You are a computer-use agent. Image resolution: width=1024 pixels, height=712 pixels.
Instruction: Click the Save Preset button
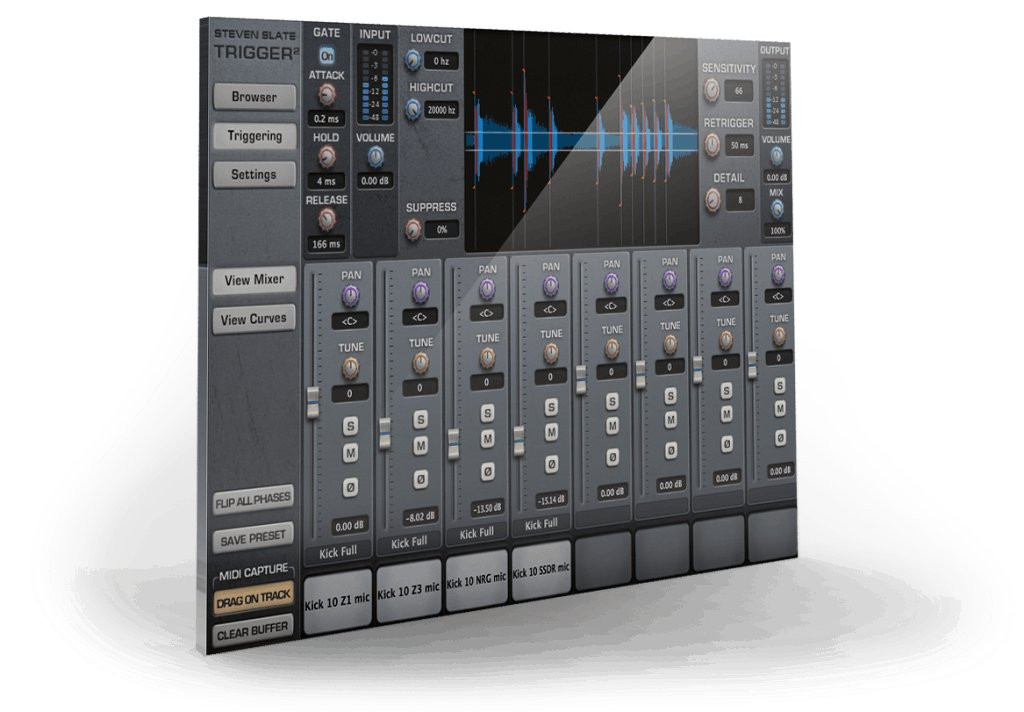pos(253,538)
